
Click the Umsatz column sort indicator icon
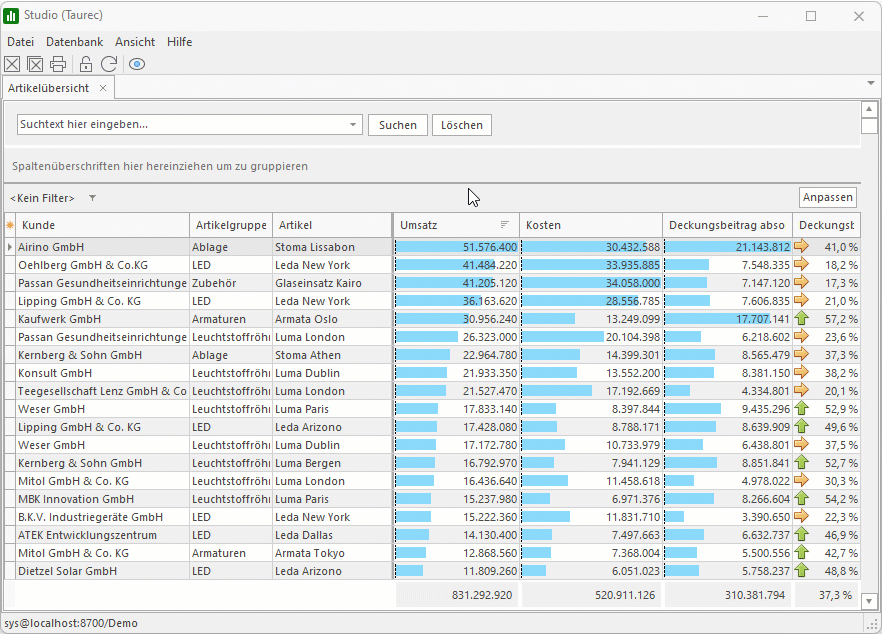(505, 225)
